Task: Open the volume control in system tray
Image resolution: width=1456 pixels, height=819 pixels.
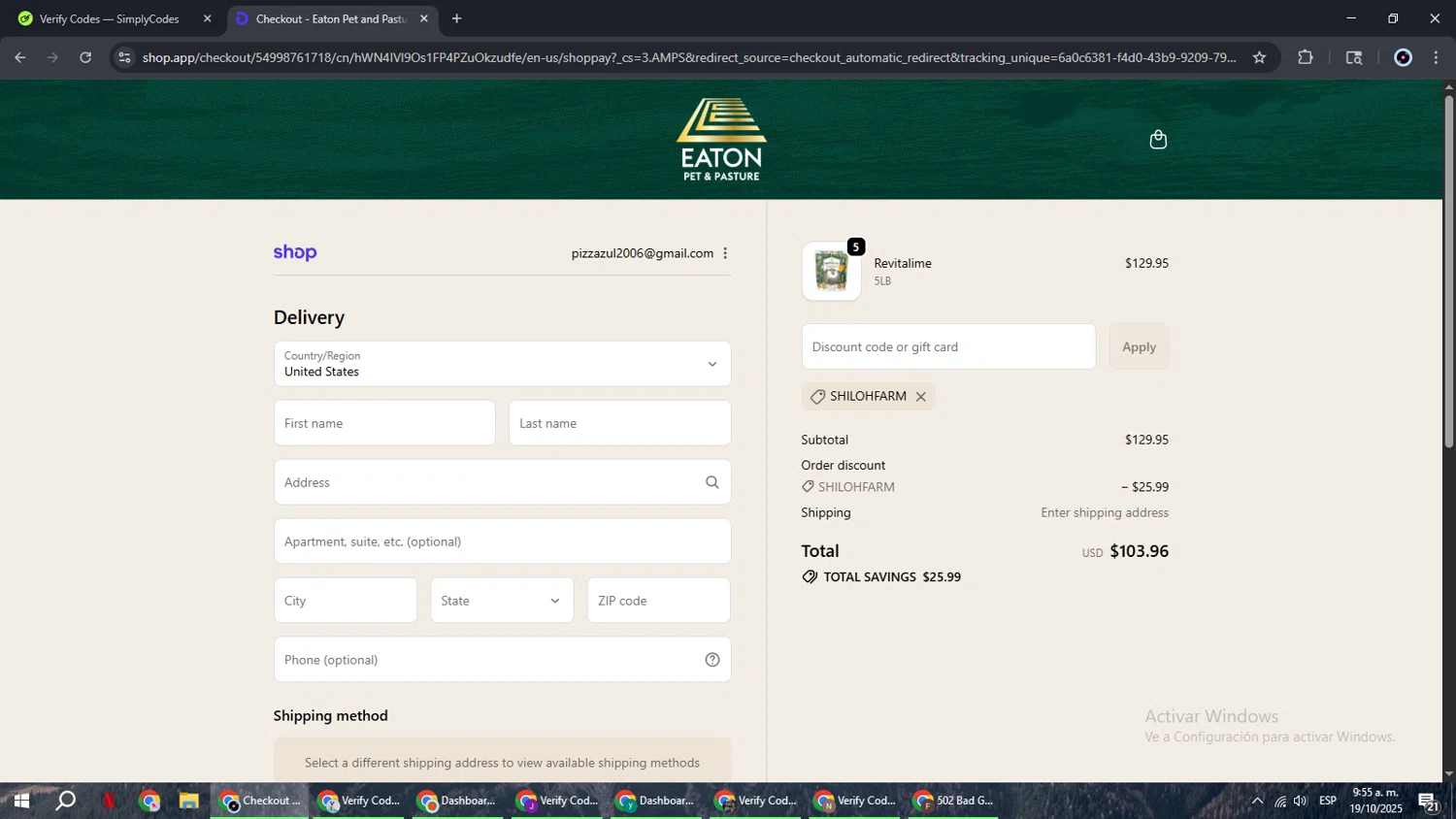Action: 1300,801
